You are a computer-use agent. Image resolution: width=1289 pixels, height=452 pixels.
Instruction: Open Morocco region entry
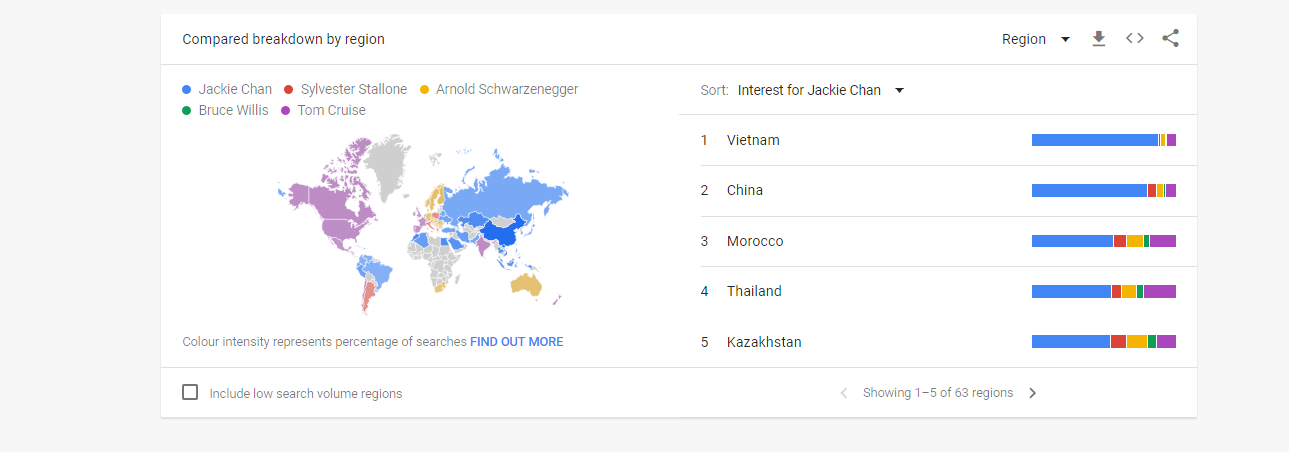pyautogui.click(x=937, y=241)
